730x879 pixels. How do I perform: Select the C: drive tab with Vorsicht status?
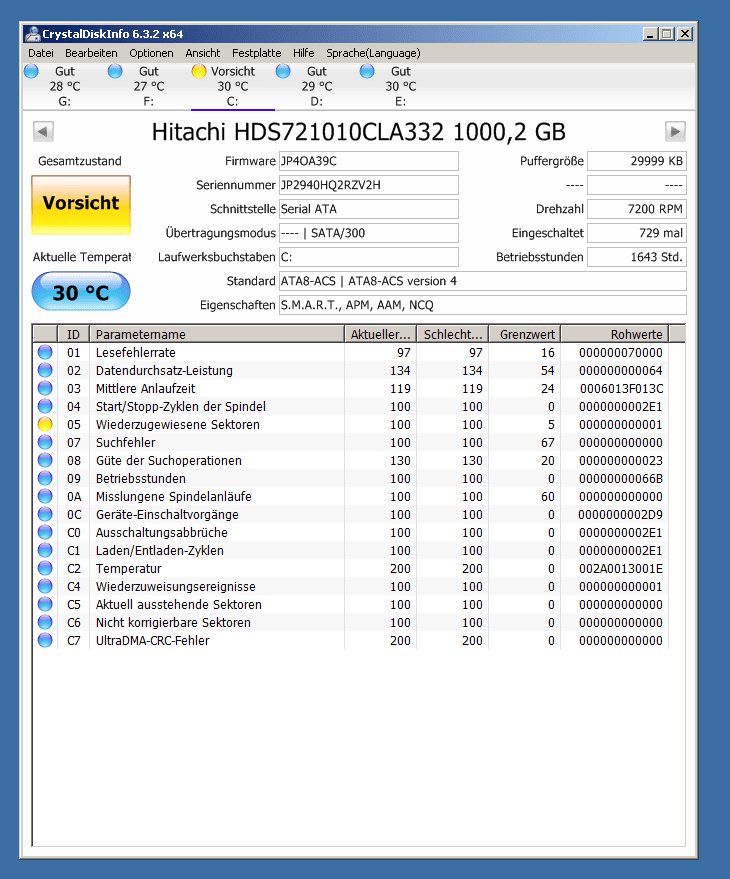(x=233, y=86)
